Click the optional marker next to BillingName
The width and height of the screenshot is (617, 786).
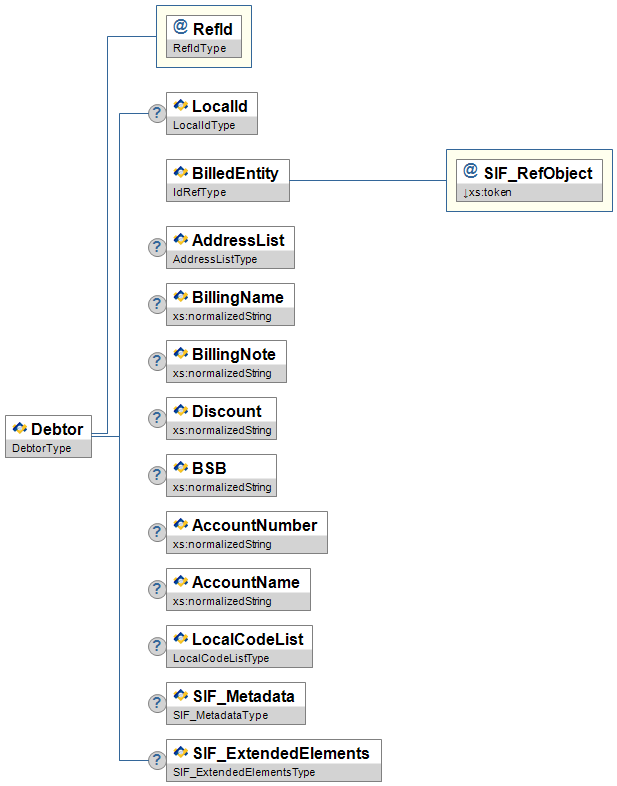click(x=156, y=304)
